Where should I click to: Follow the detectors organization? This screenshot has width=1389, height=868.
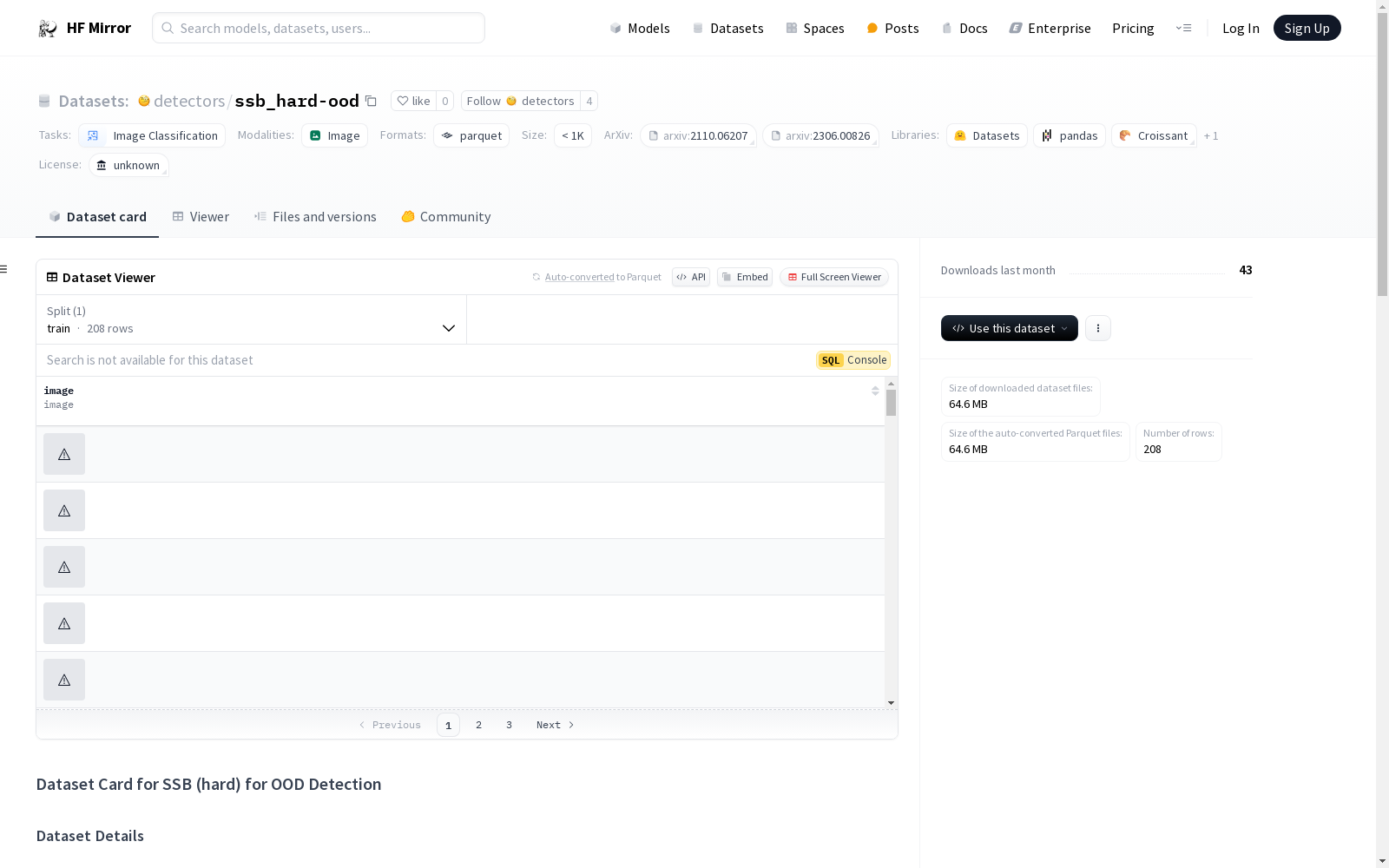[x=520, y=101]
